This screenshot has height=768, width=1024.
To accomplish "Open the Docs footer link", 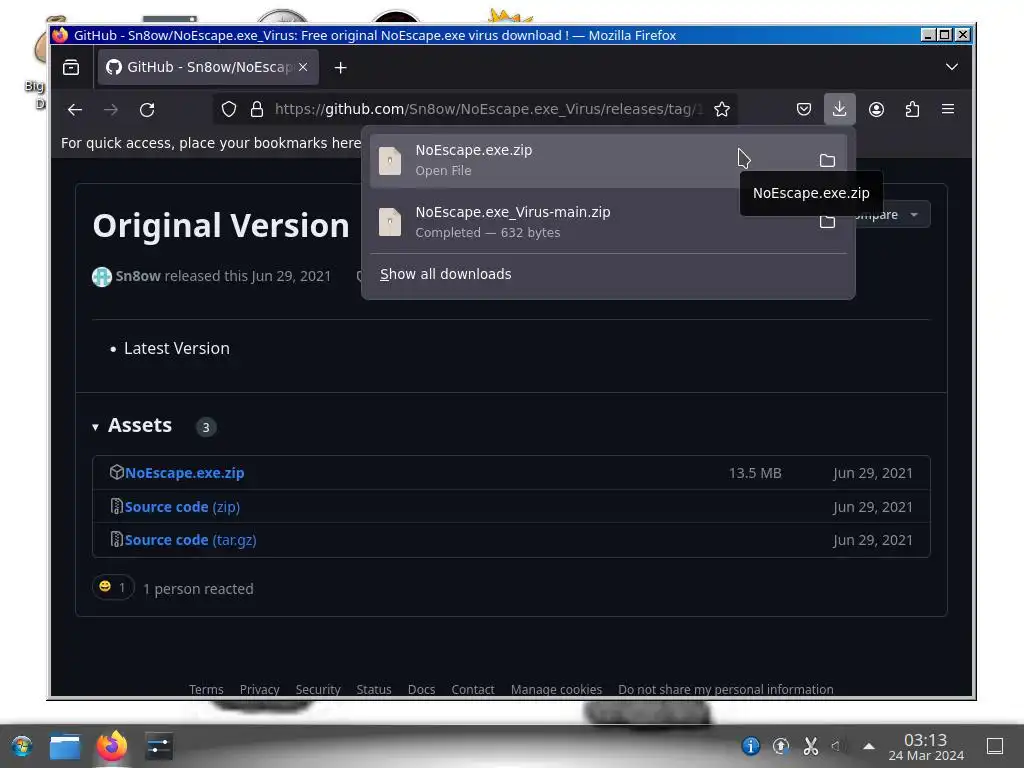I will (421, 690).
